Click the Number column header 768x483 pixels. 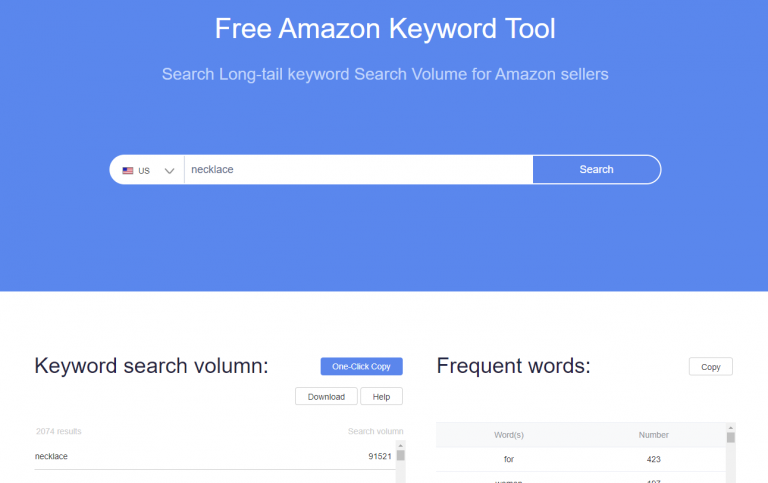[x=653, y=435]
